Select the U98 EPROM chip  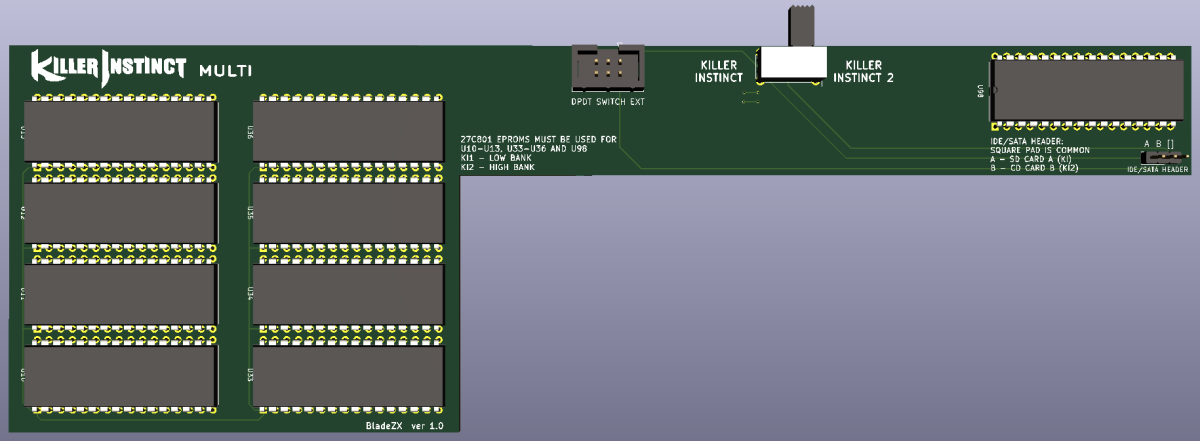pyautogui.click(x=1085, y=90)
